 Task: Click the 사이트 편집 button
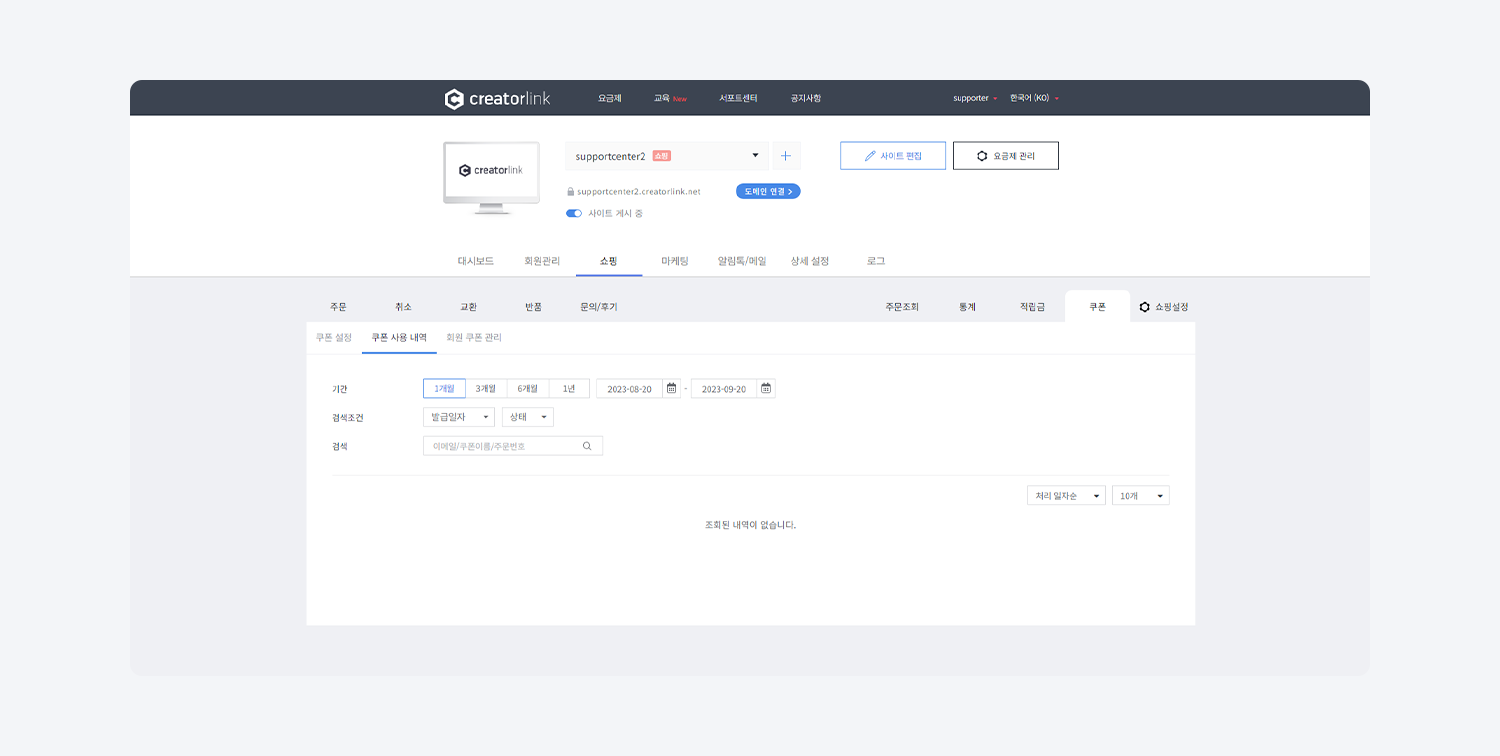coord(892,156)
